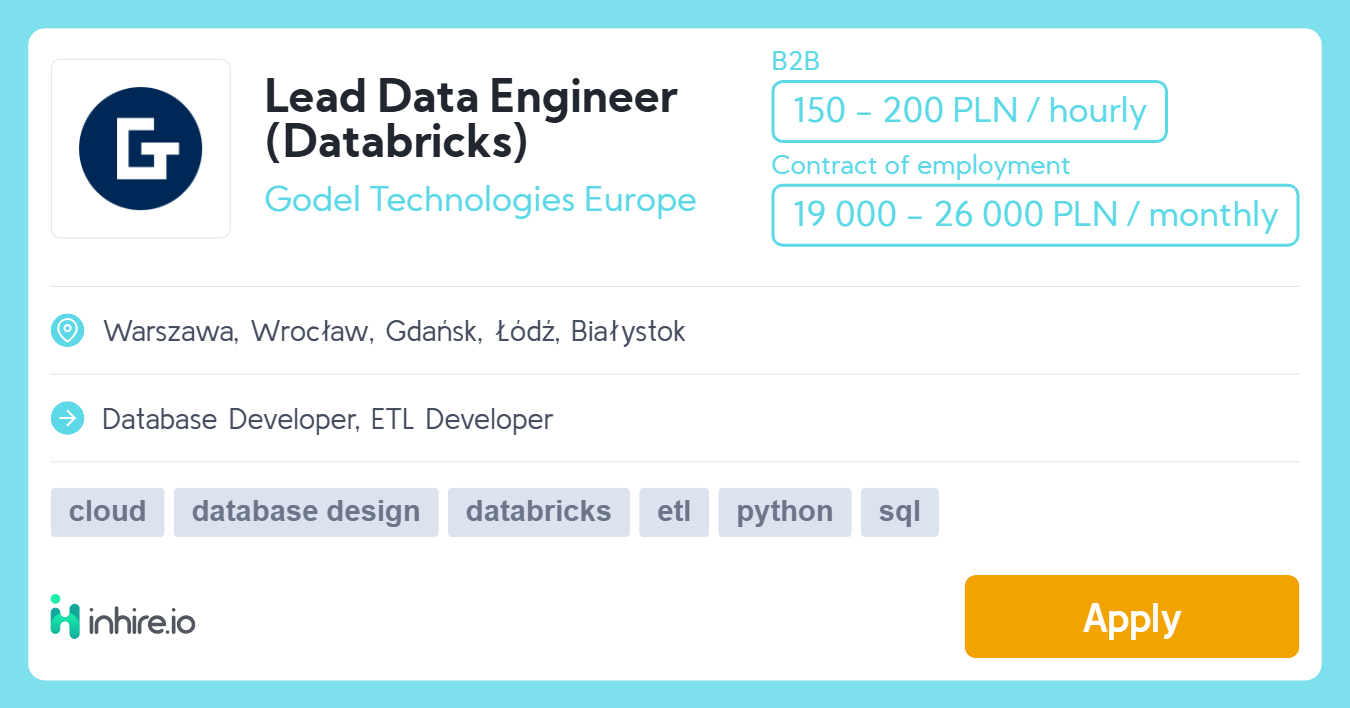Select the database design skill tag
The width and height of the screenshot is (1350, 708).
click(x=306, y=512)
